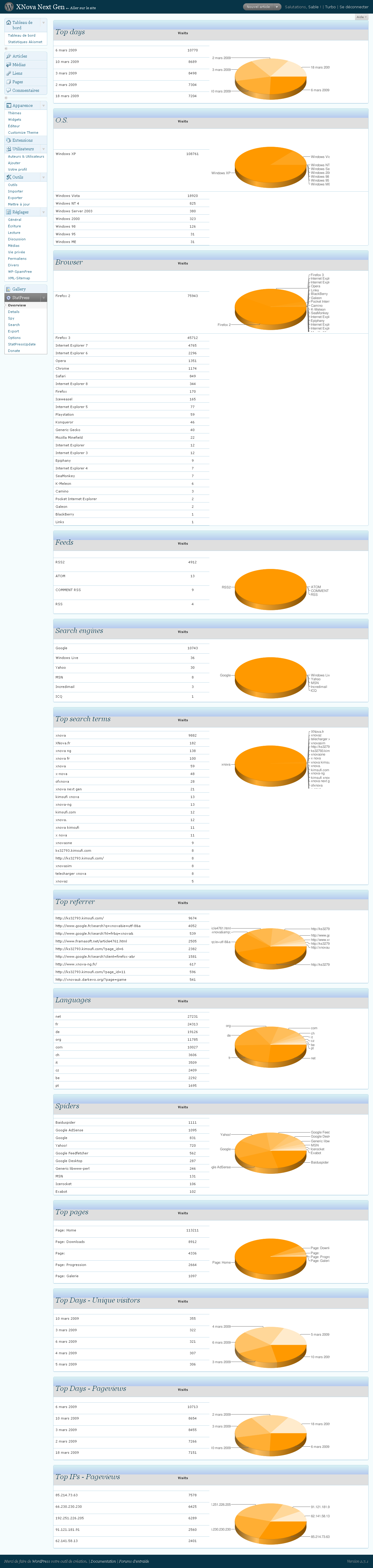Collapse sidebar using arrow below Commentaires
This screenshot has height=1568, width=373.
6,97
